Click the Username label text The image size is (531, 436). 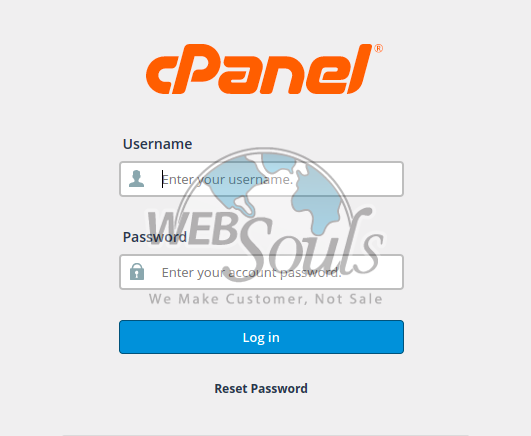tap(157, 144)
